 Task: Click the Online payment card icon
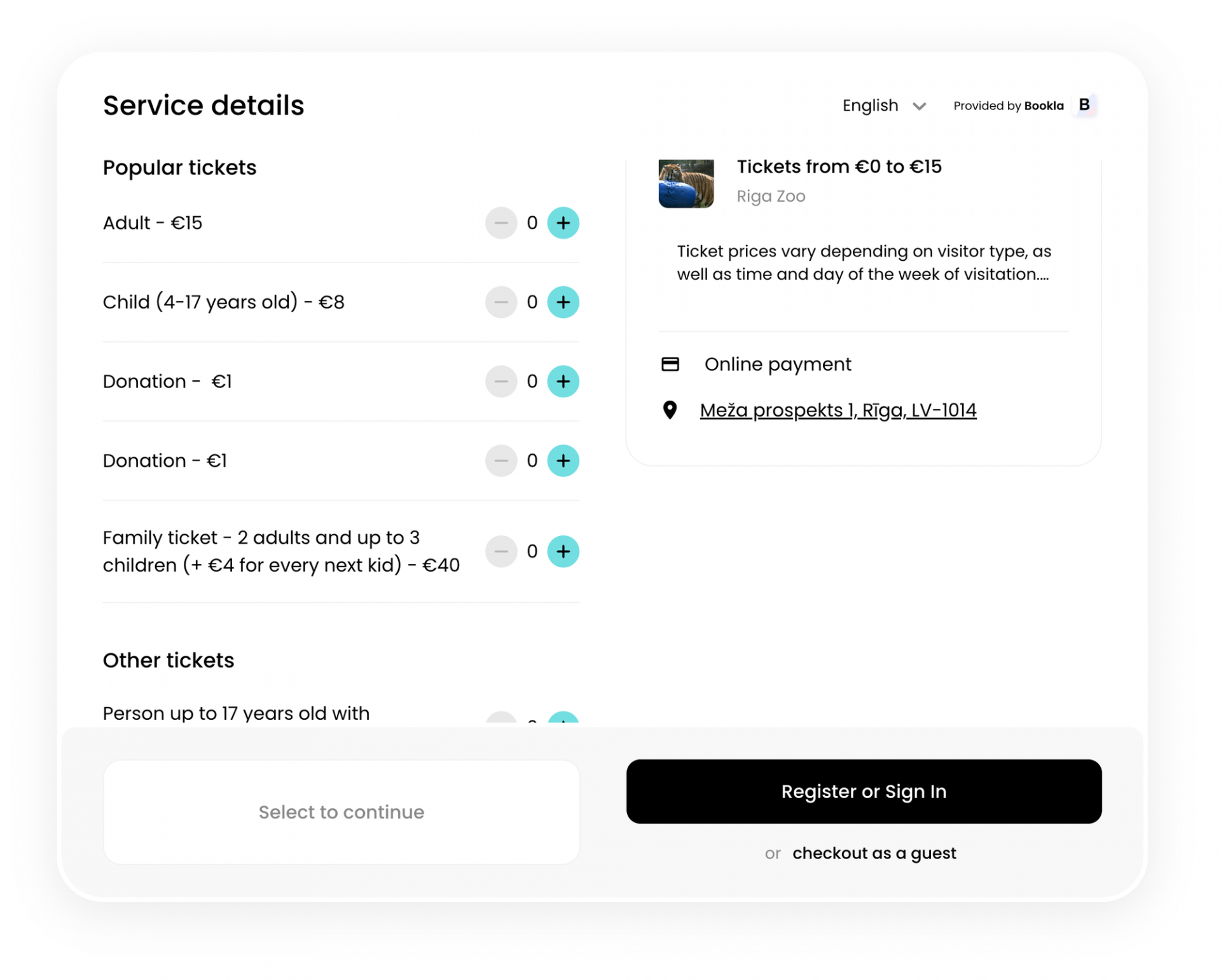click(x=670, y=364)
